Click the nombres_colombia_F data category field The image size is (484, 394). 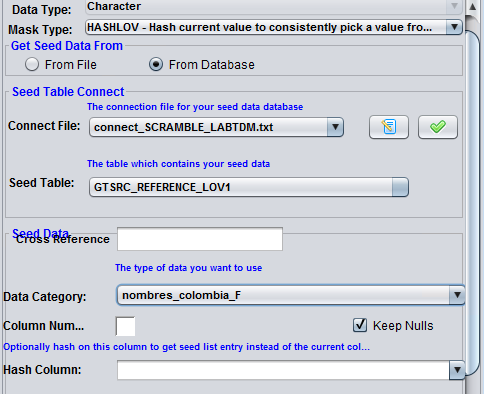(x=283, y=295)
